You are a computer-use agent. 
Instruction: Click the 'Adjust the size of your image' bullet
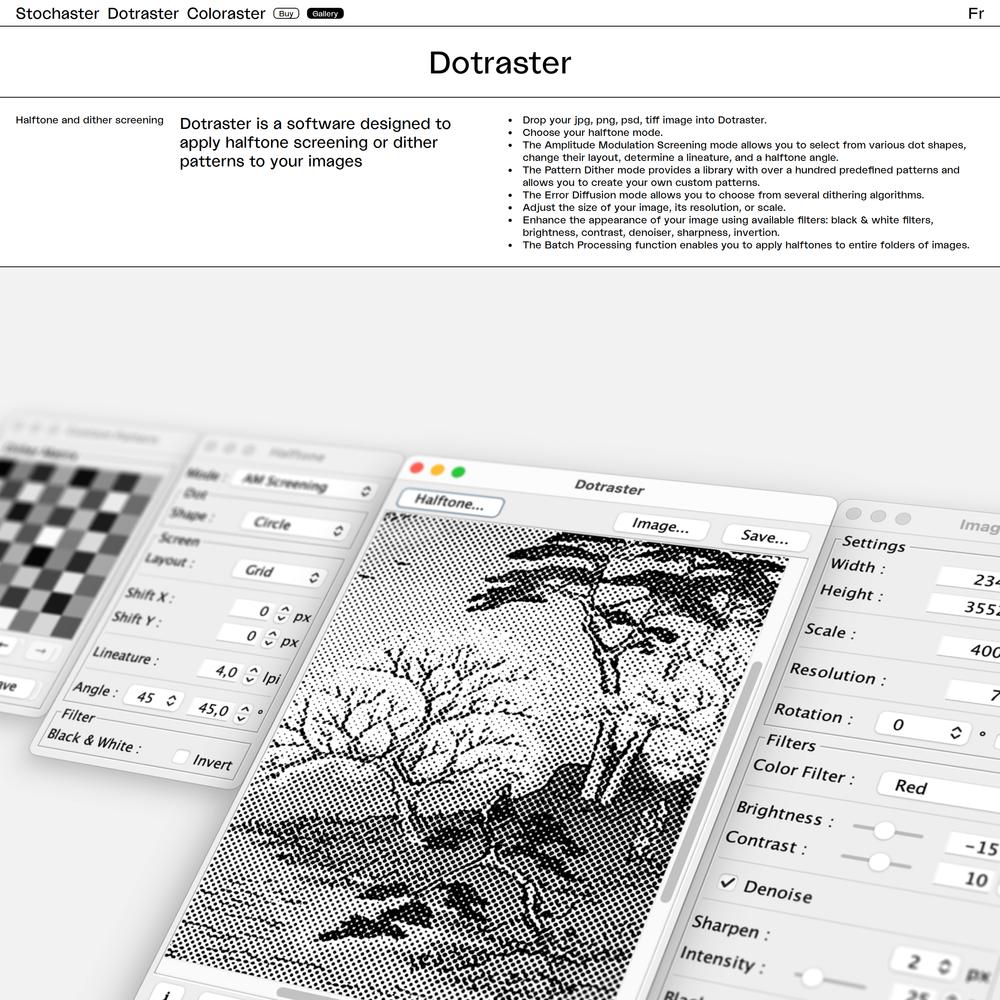(x=654, y=207)
